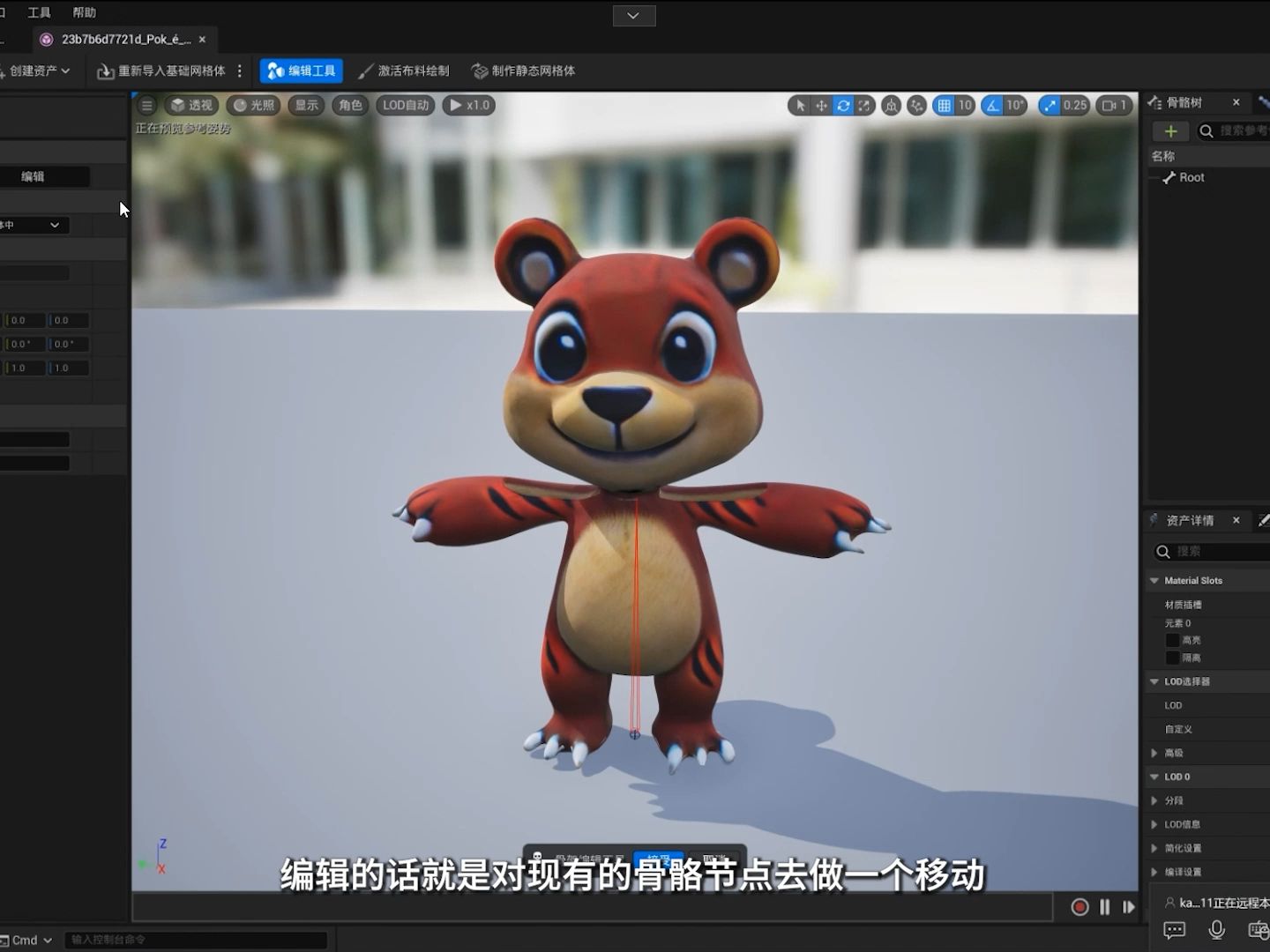This screenshot has height=952, width=1270.
Task: Click the pause button in timeline bar
Action: tap(1104, 907)
